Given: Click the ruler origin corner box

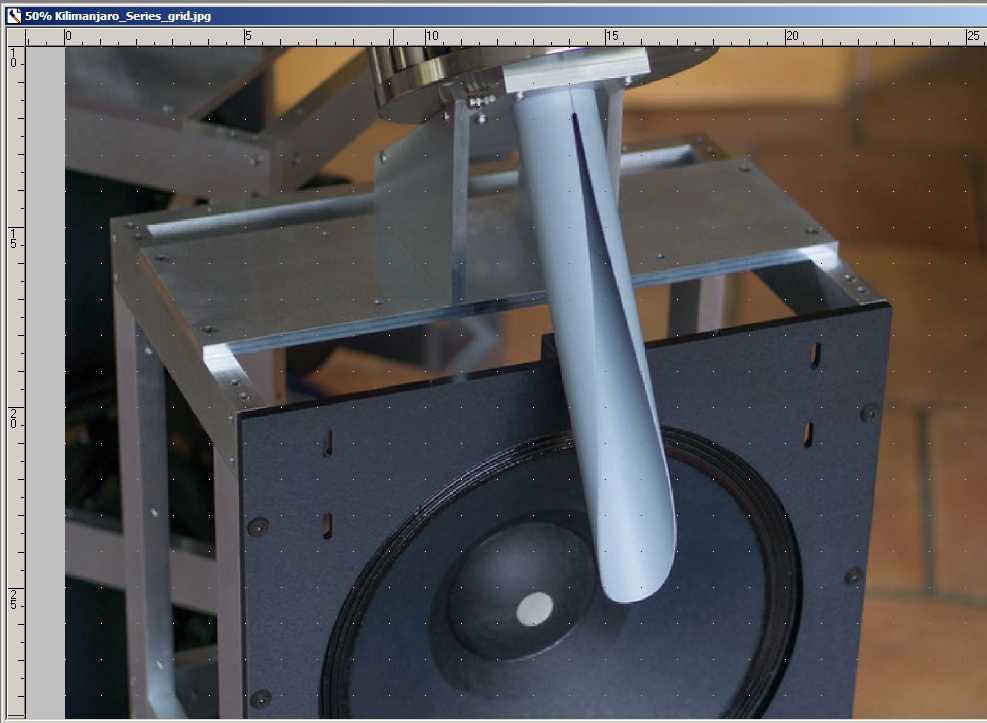Looking at the screenshot, I should pyautogui.click(x=16, y=36).
